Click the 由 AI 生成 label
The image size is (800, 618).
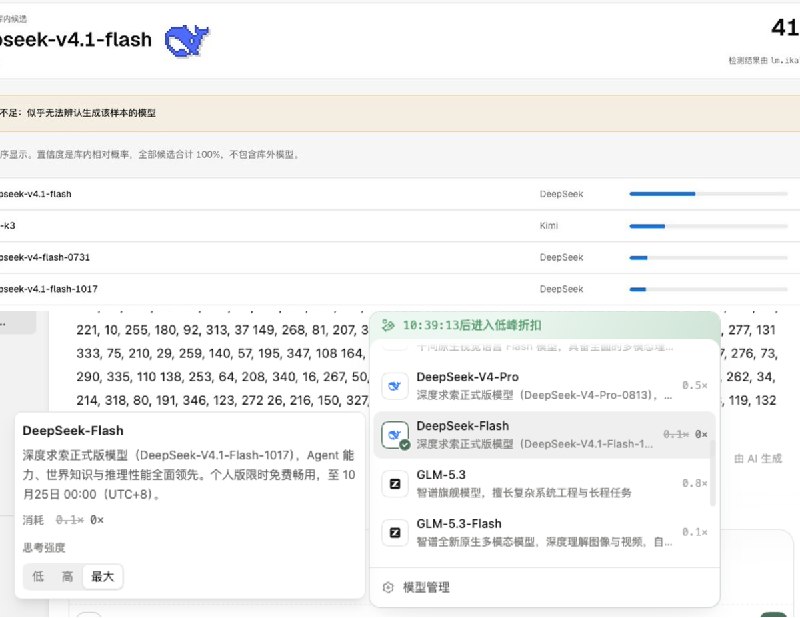click(758, 459)
